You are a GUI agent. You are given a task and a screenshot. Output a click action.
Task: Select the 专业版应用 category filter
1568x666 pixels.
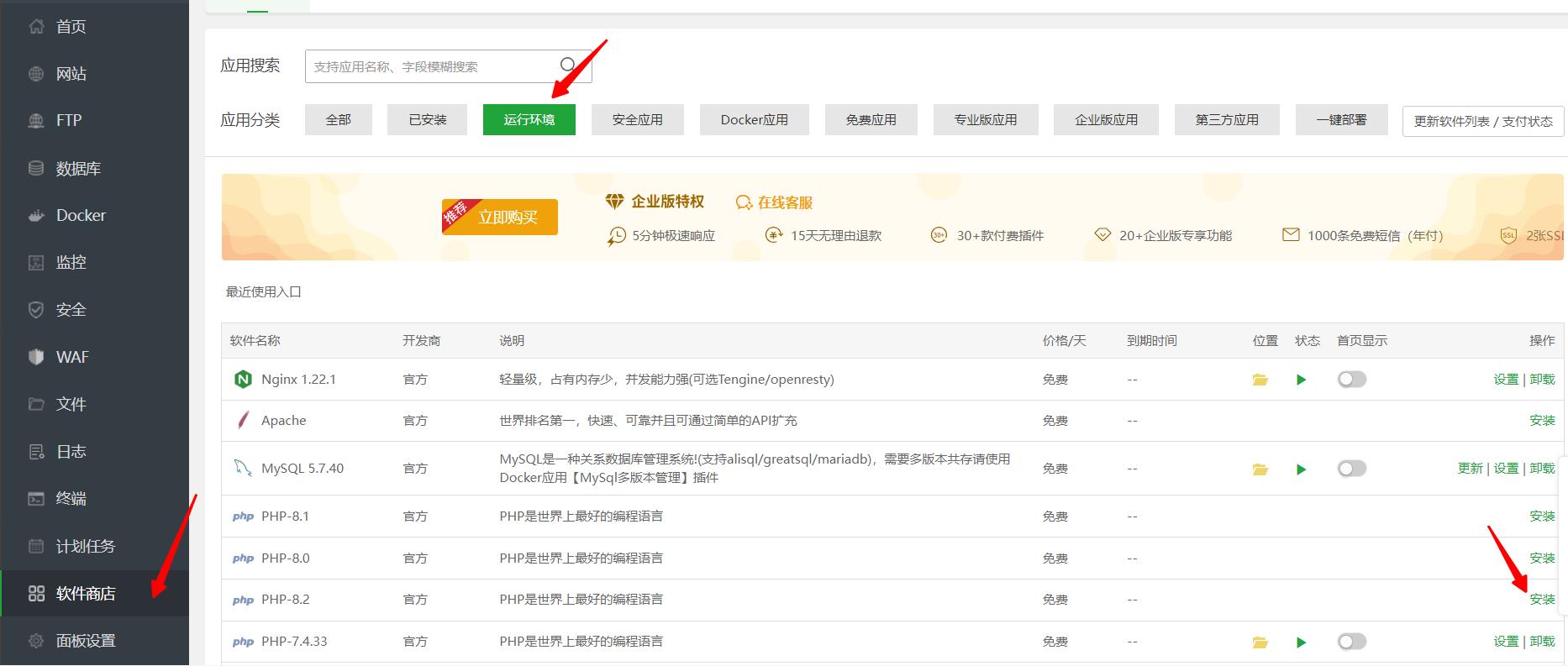tap(986, 120)
